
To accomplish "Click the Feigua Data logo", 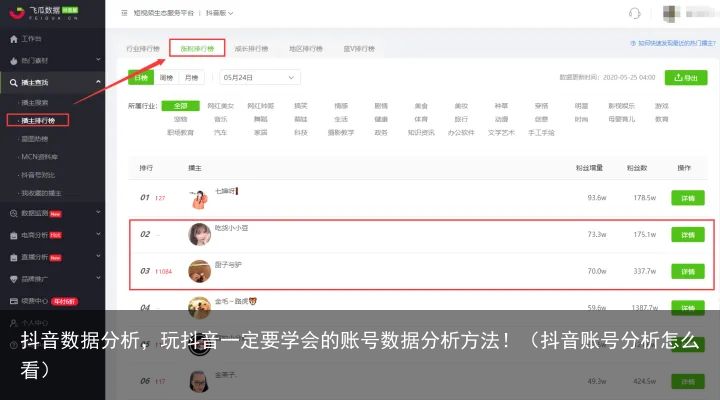I will (x=44, y=12).
